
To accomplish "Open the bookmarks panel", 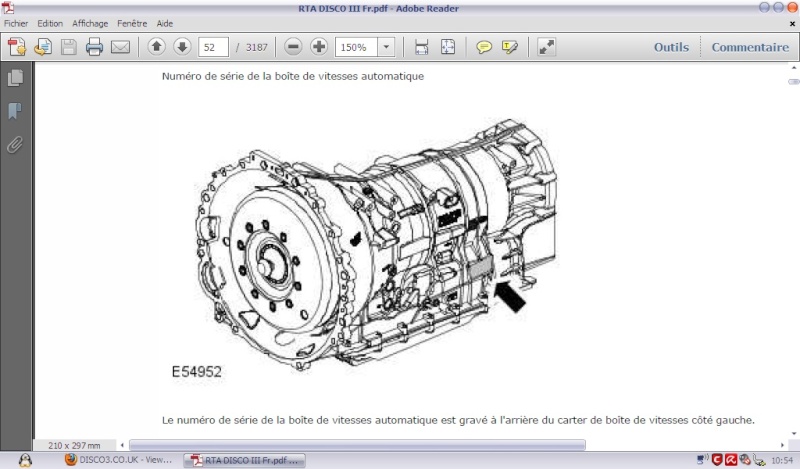I will (x=15, y=111).
